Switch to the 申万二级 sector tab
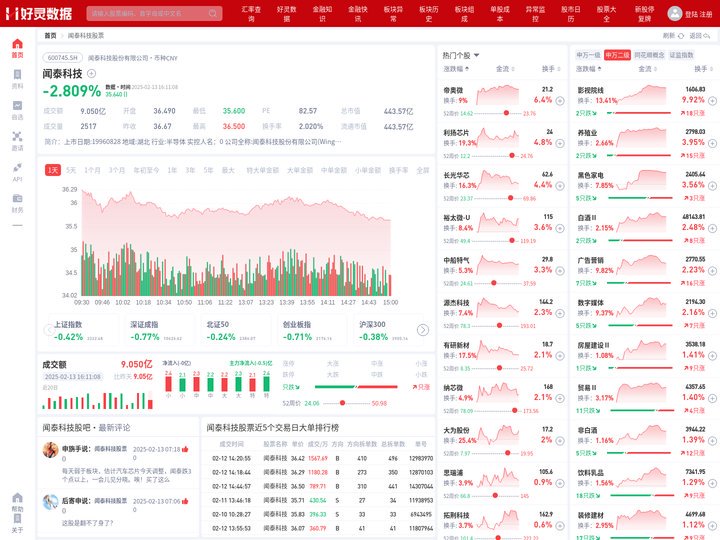 coord(617,55)
